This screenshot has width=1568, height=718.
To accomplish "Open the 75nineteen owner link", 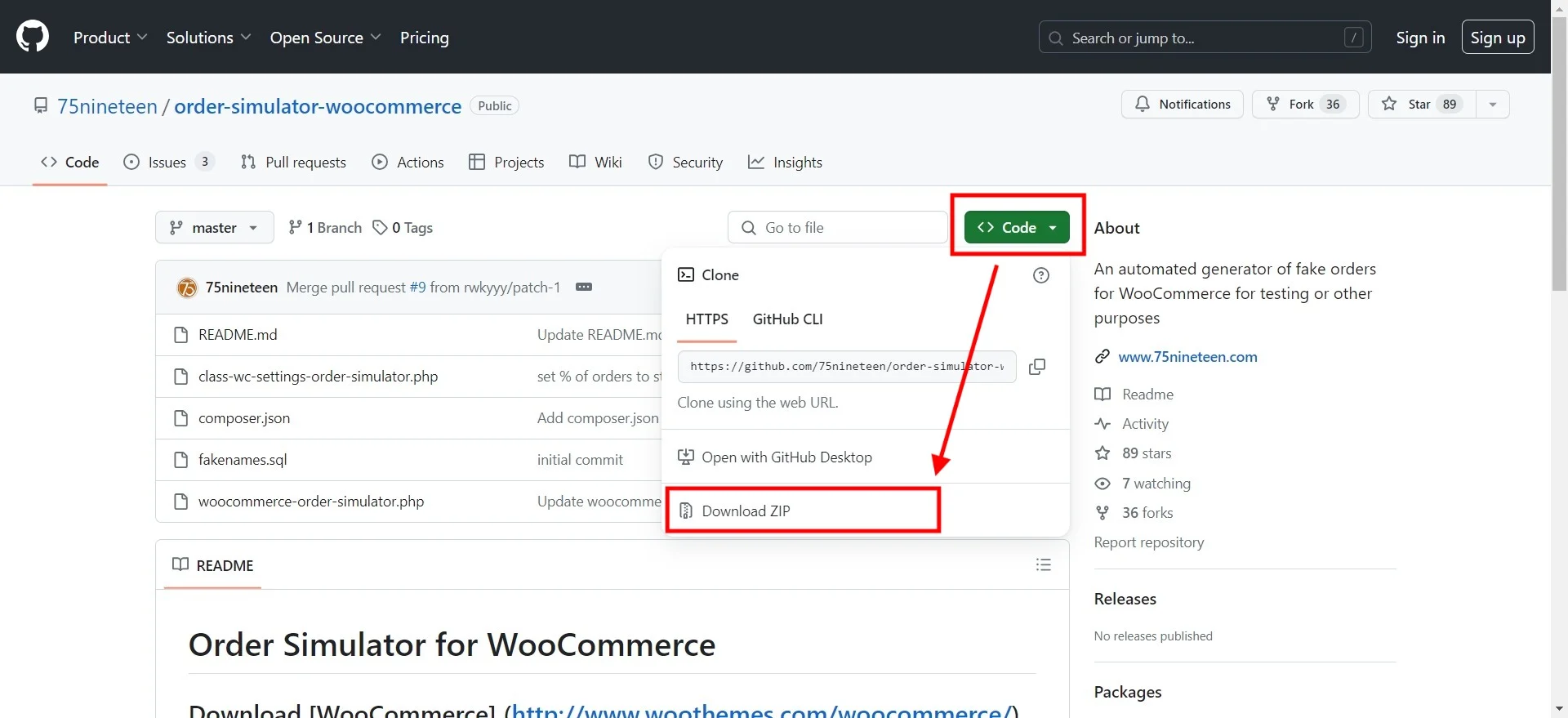I will click(x=107, y=106).
